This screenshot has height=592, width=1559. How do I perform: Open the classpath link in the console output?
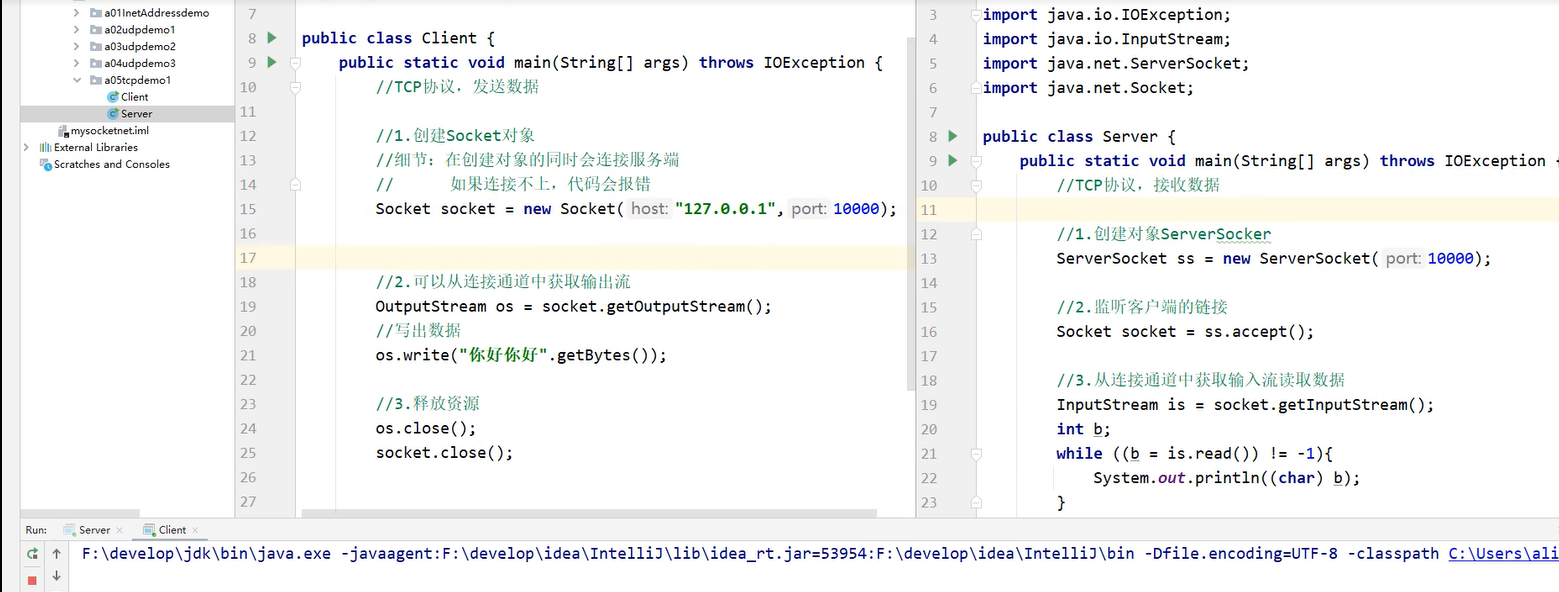[1503, 553]
